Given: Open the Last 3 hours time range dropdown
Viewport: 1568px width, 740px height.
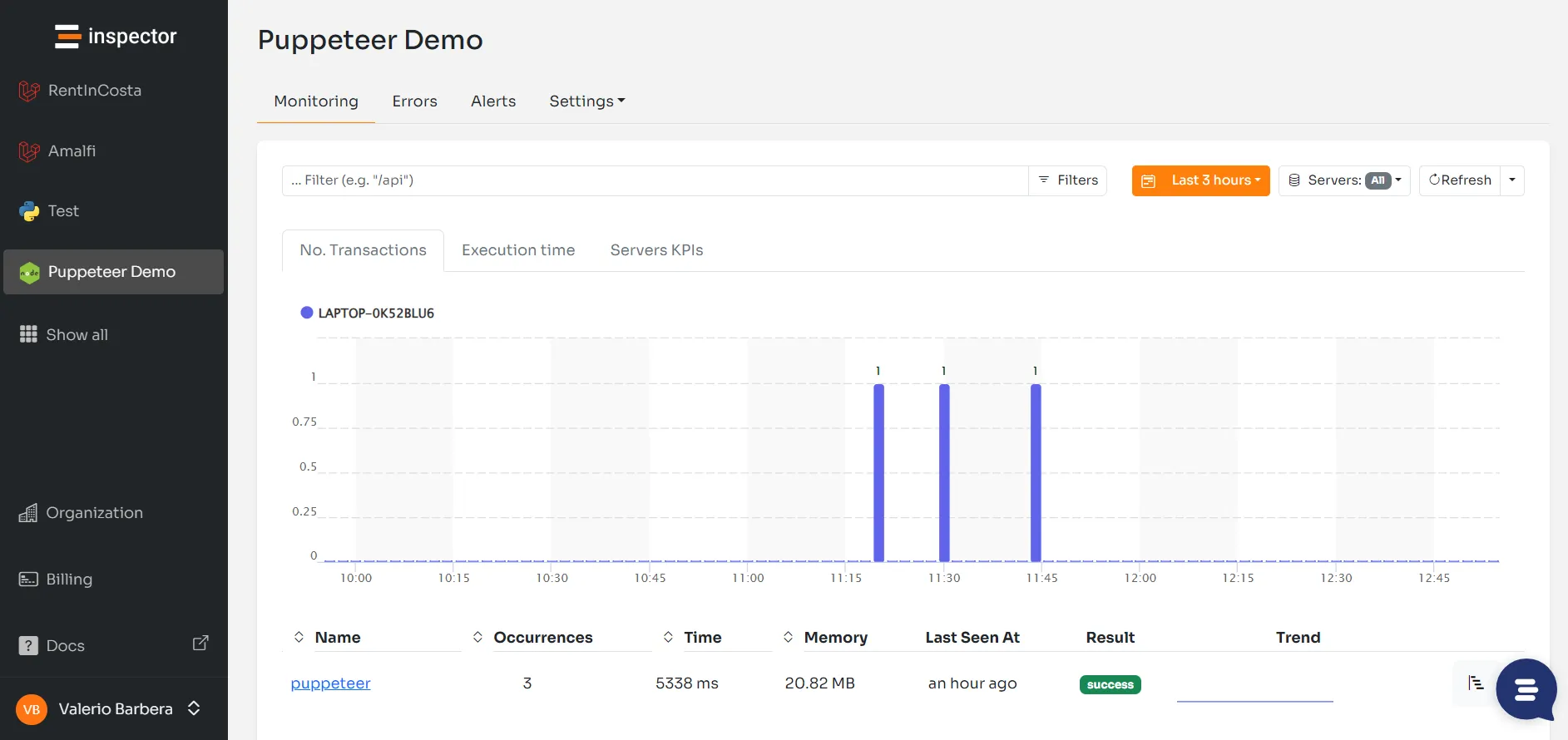Looking at the screenshot, I should tap(1200, 180).
